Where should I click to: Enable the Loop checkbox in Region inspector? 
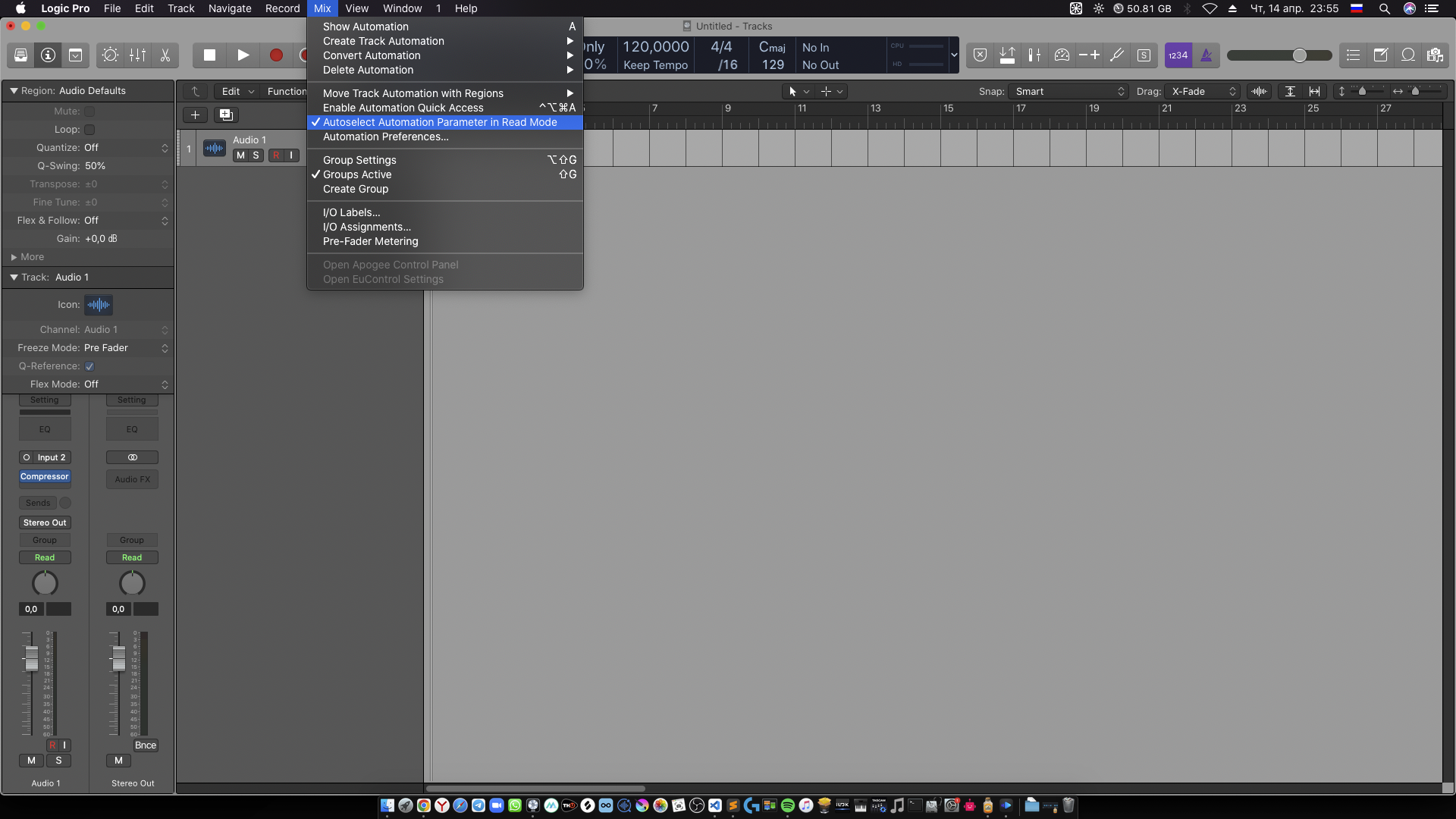point(89,130)
